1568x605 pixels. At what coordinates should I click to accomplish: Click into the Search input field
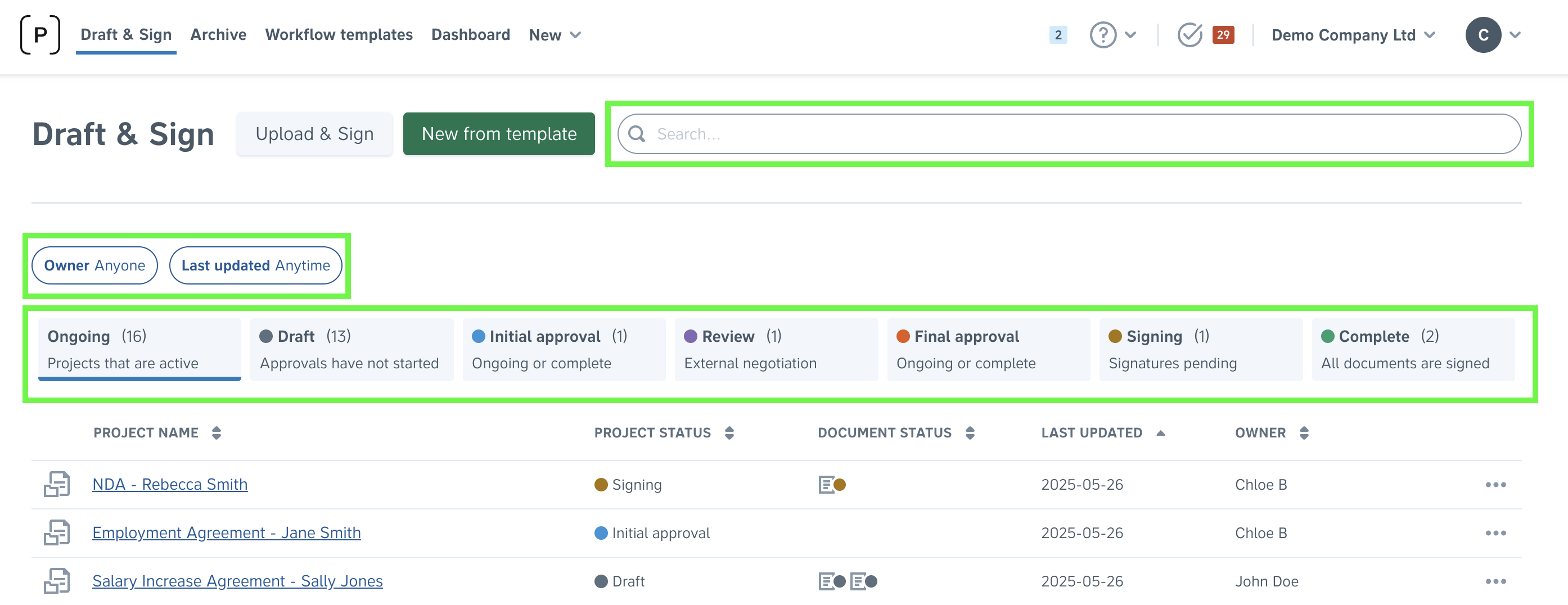(x=1069, y=134)
